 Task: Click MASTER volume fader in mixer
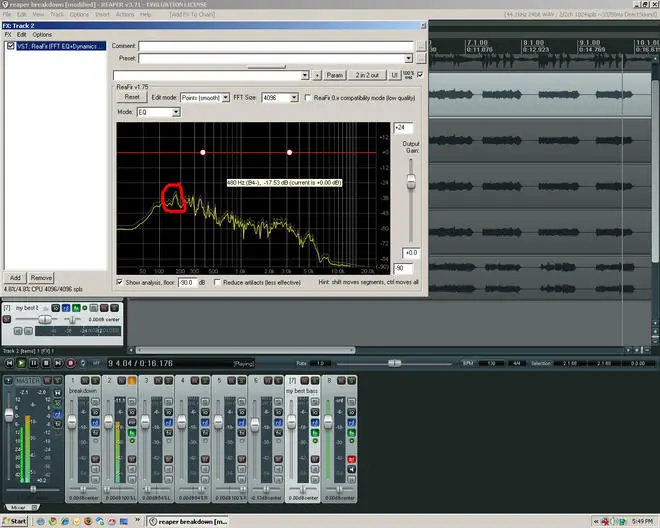9,415
